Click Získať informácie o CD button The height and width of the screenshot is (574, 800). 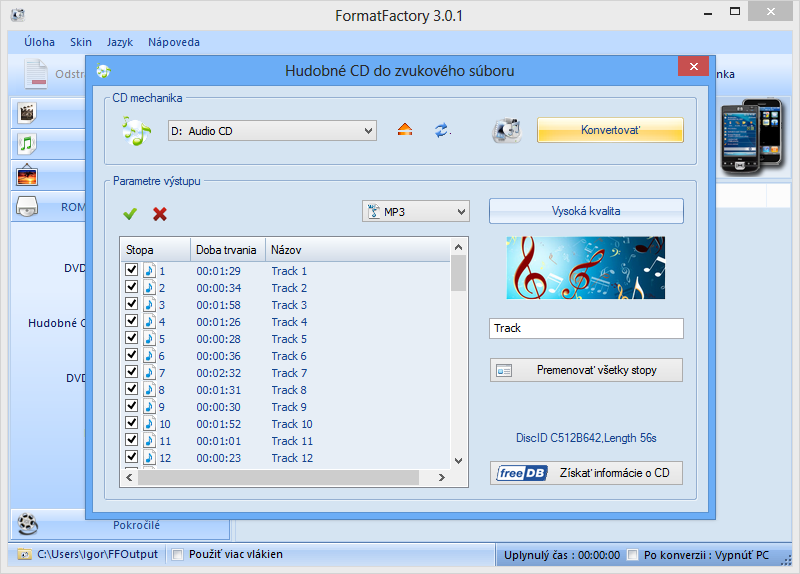pyautogui.click(x=586, y=473)
